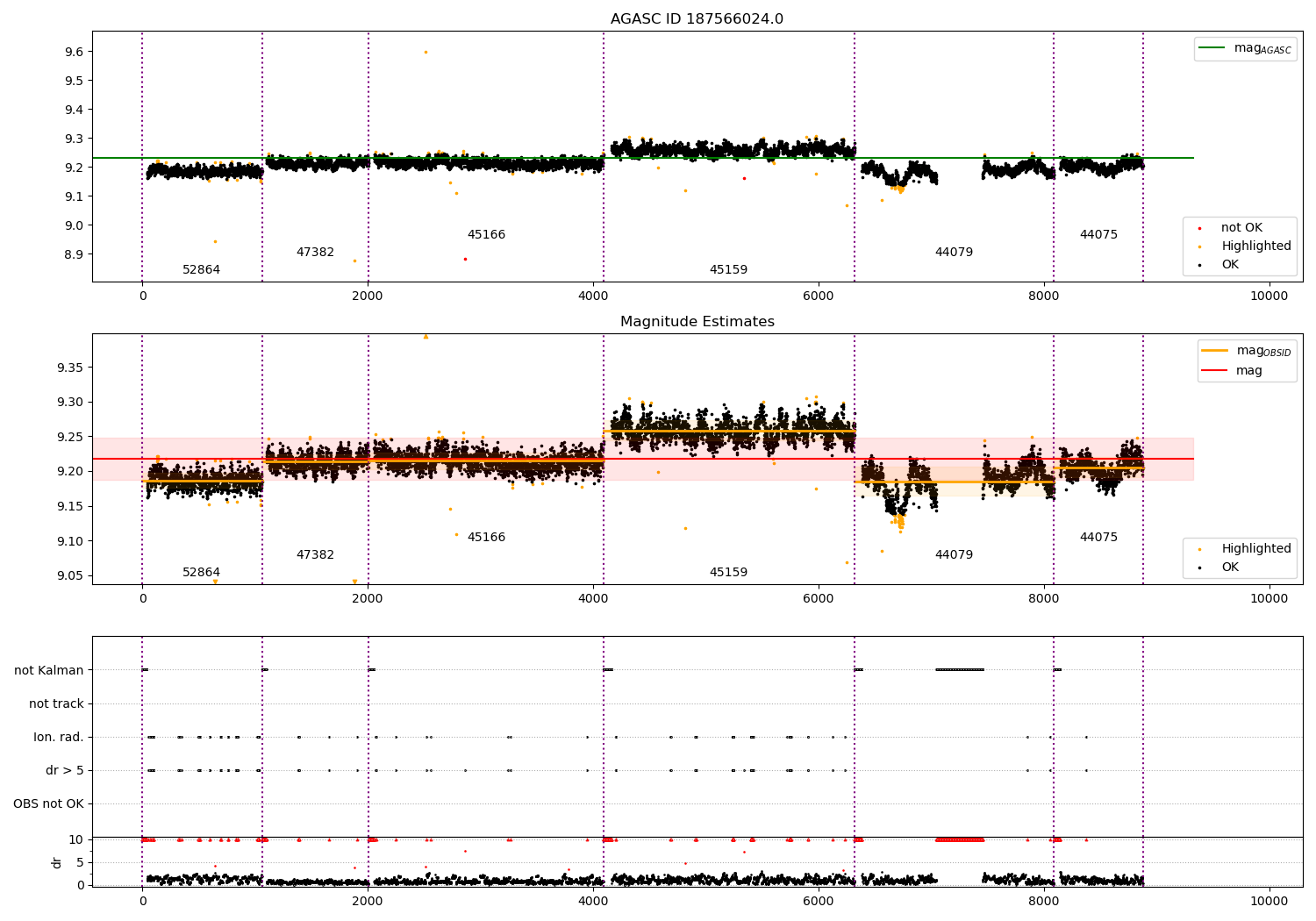Click 'OK' entry in the Magnitude Estimates legend
Viewport: 1316px width, 921px height.
click(x=1230, y=568)
